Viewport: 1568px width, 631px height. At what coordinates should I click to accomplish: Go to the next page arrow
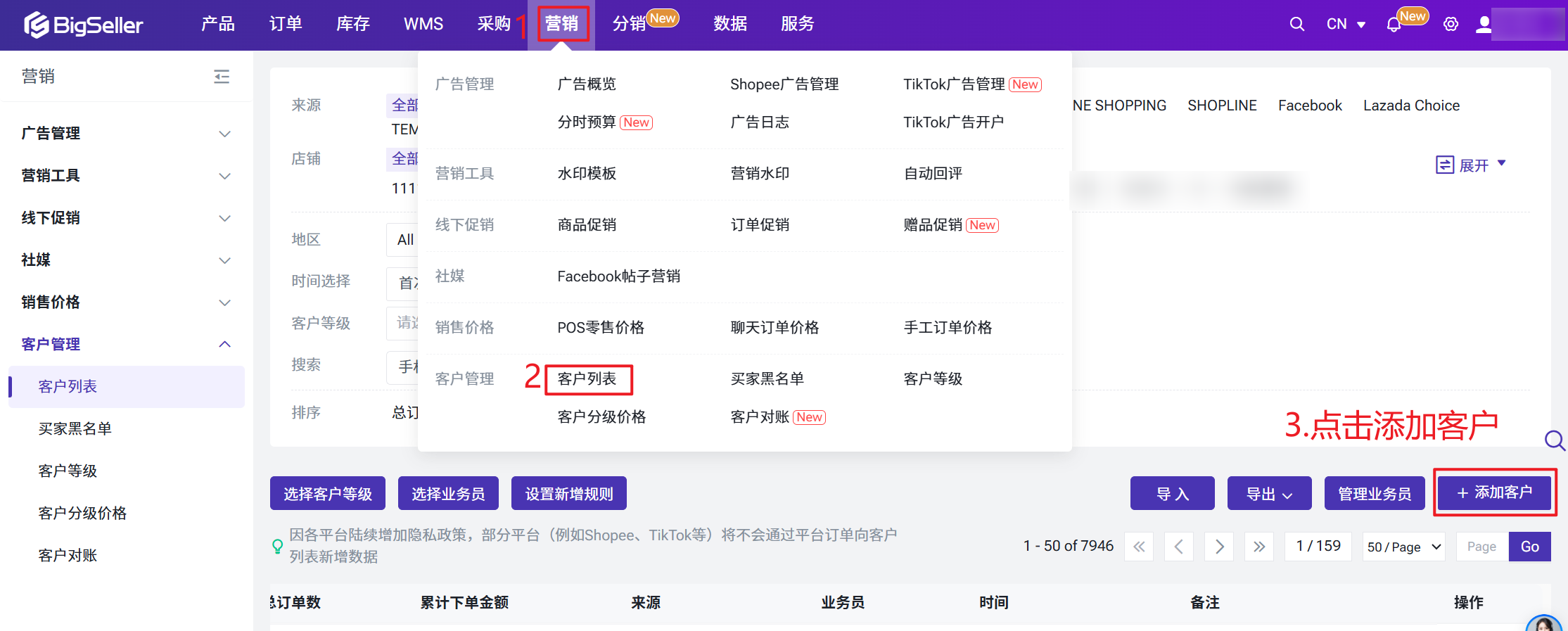point(1219,547)
